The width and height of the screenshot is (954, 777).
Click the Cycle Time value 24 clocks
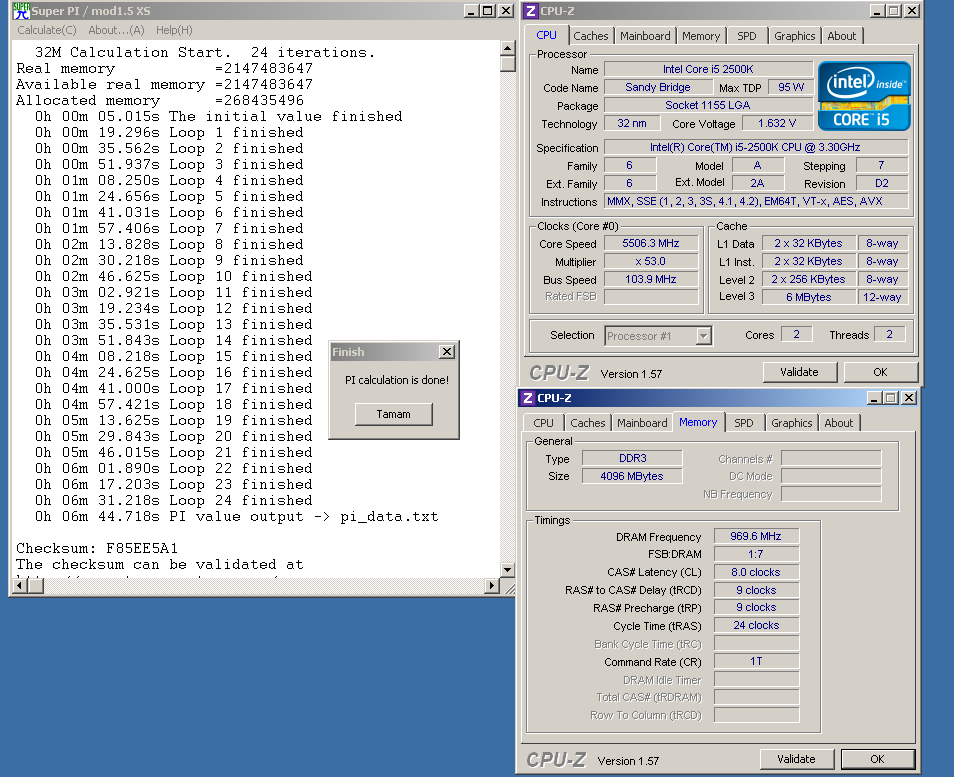756,625
